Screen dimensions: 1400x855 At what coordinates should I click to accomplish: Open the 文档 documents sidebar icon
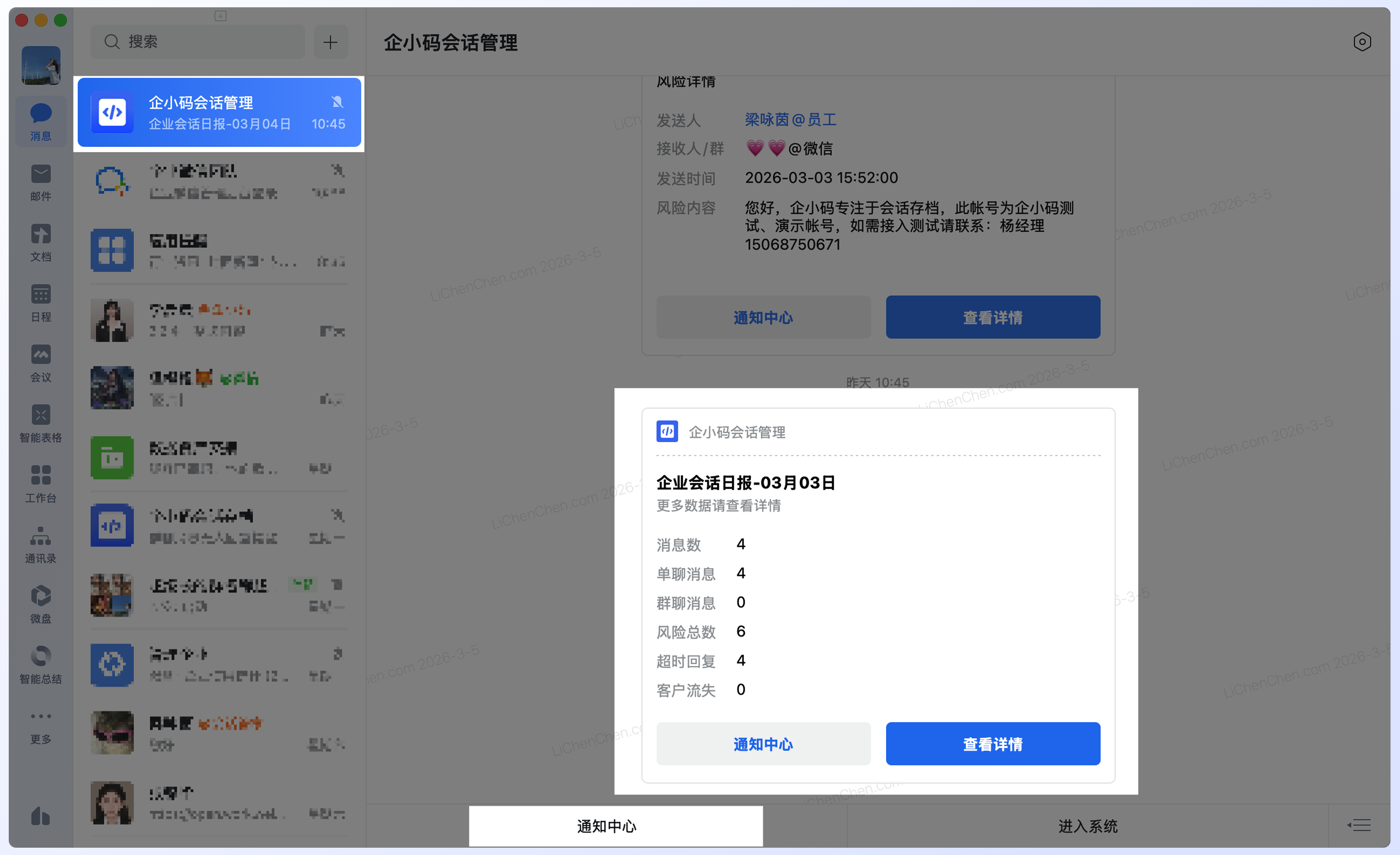(x=40, y=243)
